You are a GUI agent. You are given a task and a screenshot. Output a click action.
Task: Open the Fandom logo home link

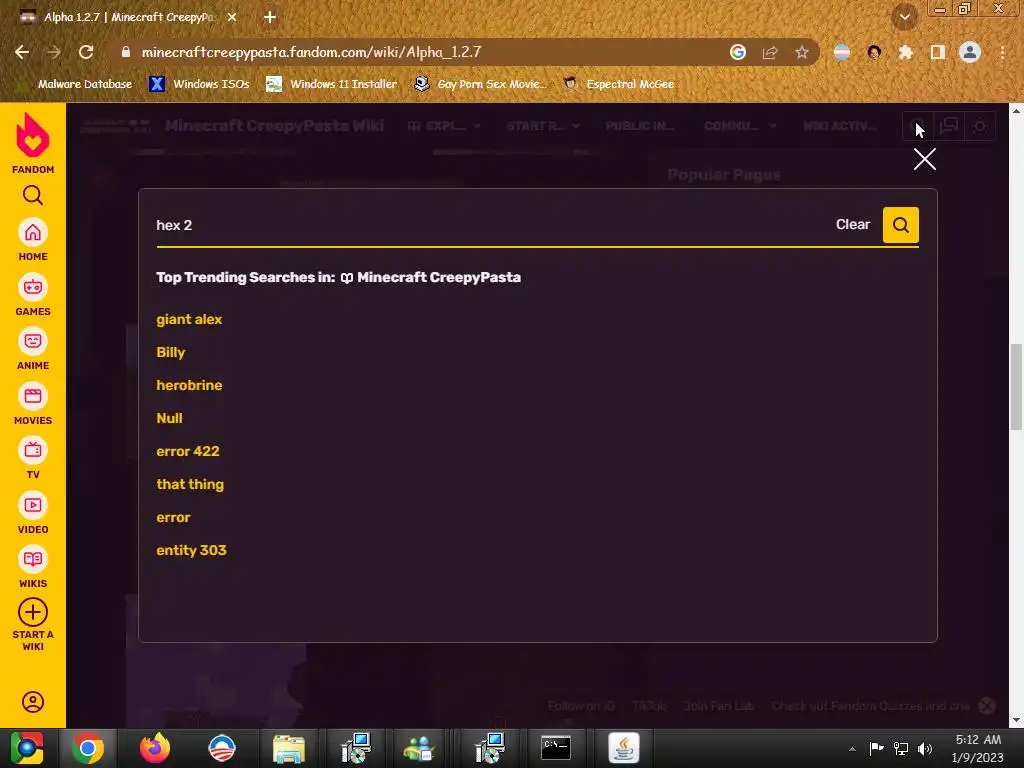pos(33,142)
